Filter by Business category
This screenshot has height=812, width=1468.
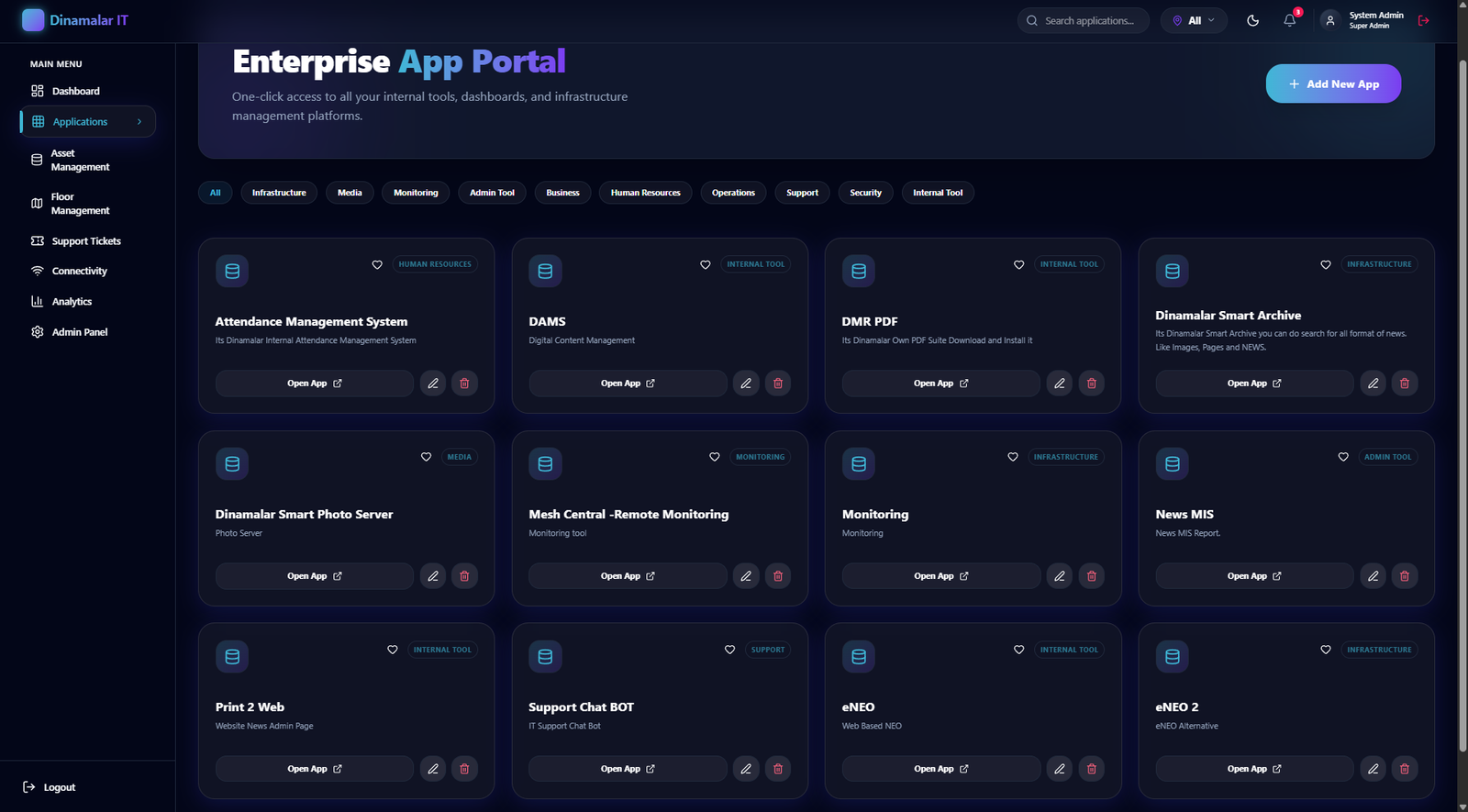[x=562, y=193]
